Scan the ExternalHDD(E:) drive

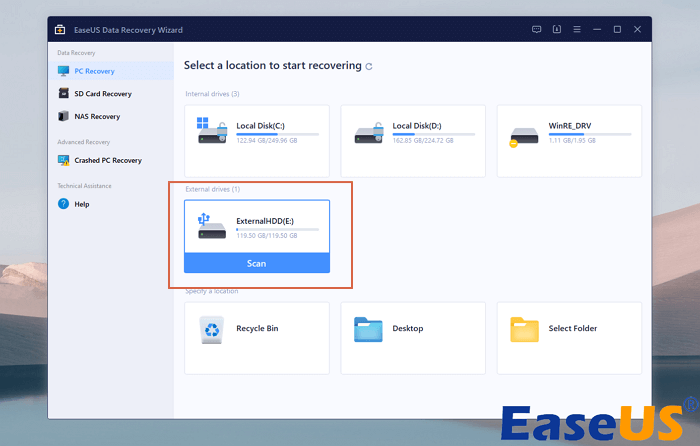click(257, 263)
